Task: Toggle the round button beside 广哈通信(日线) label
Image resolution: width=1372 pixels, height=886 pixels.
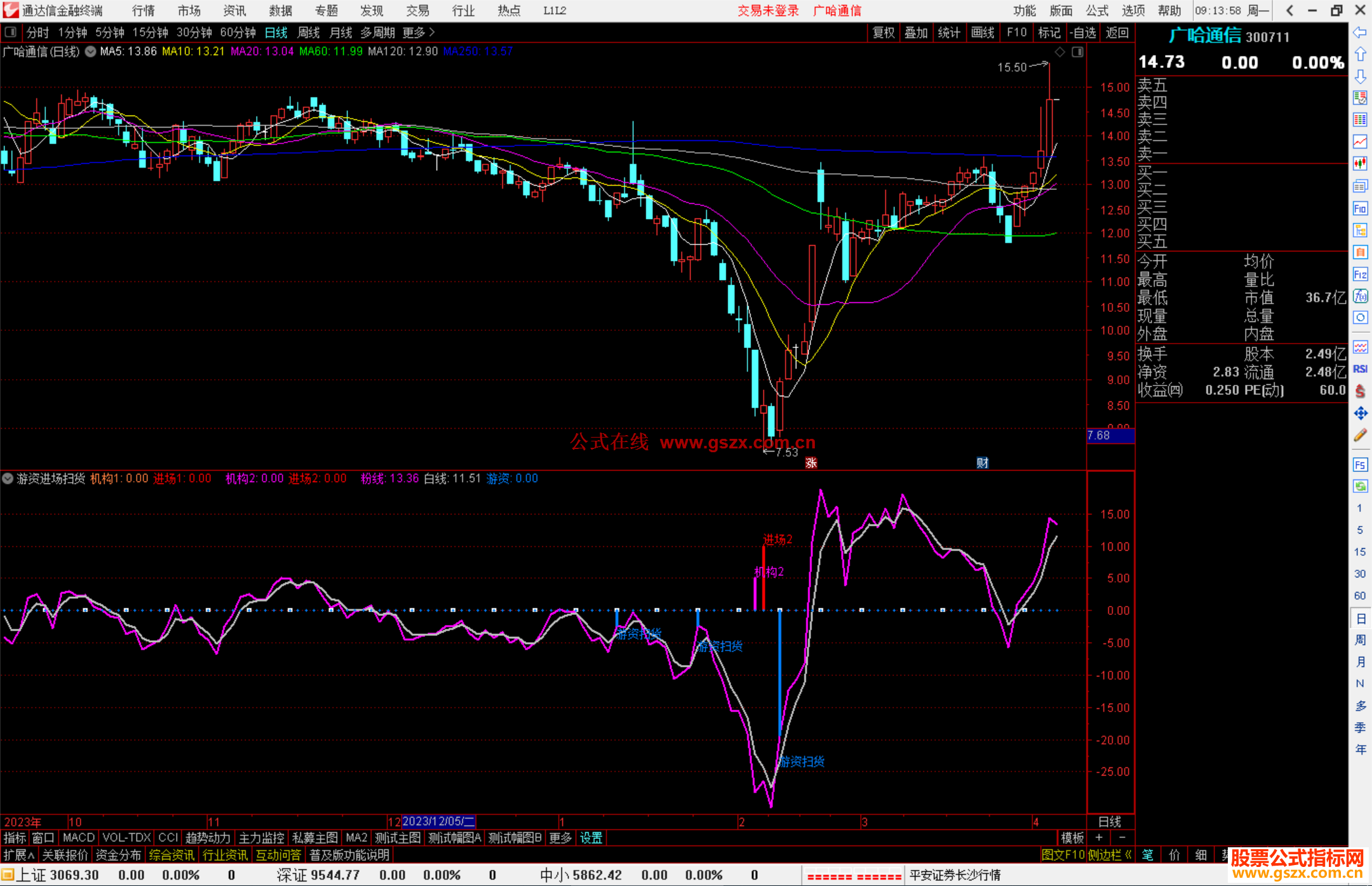Action: [91, 51]
